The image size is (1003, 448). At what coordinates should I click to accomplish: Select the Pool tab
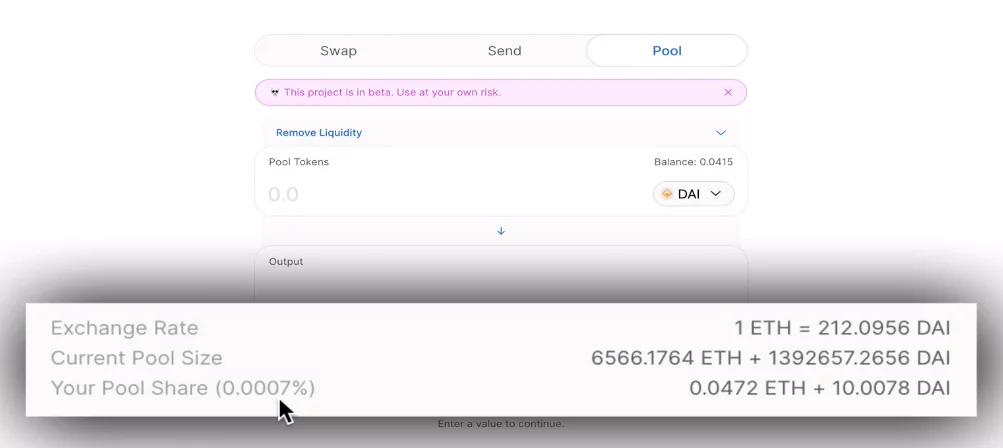667,51
